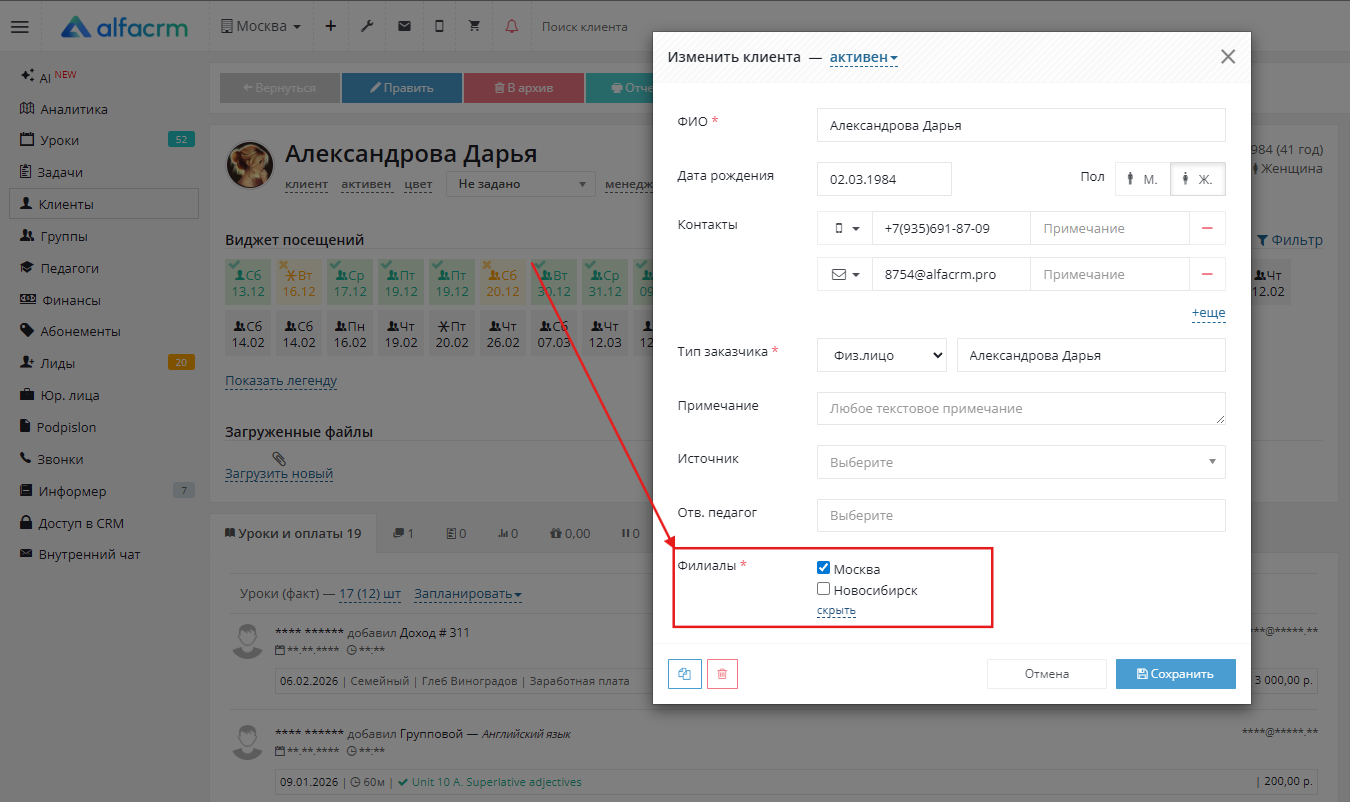Open the hamburger sidebar menu

(x=20, y=27)
